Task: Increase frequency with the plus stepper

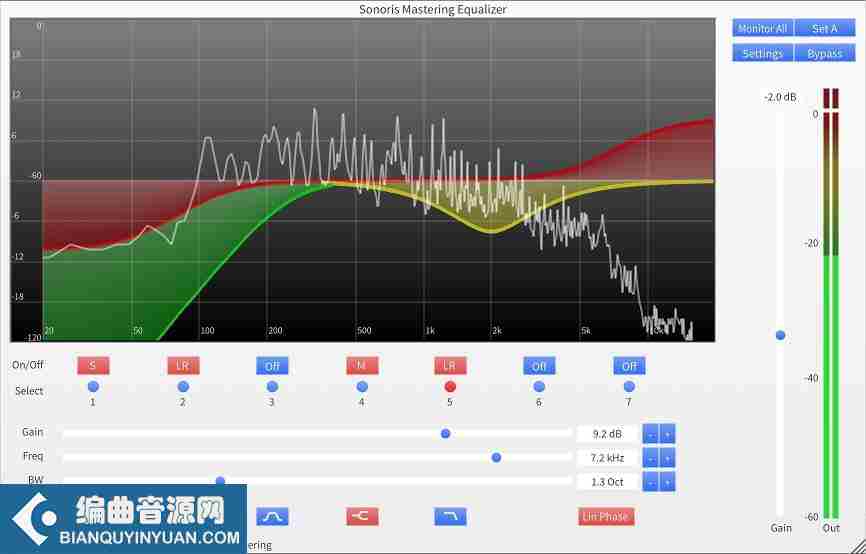Action: pos(667,458)
